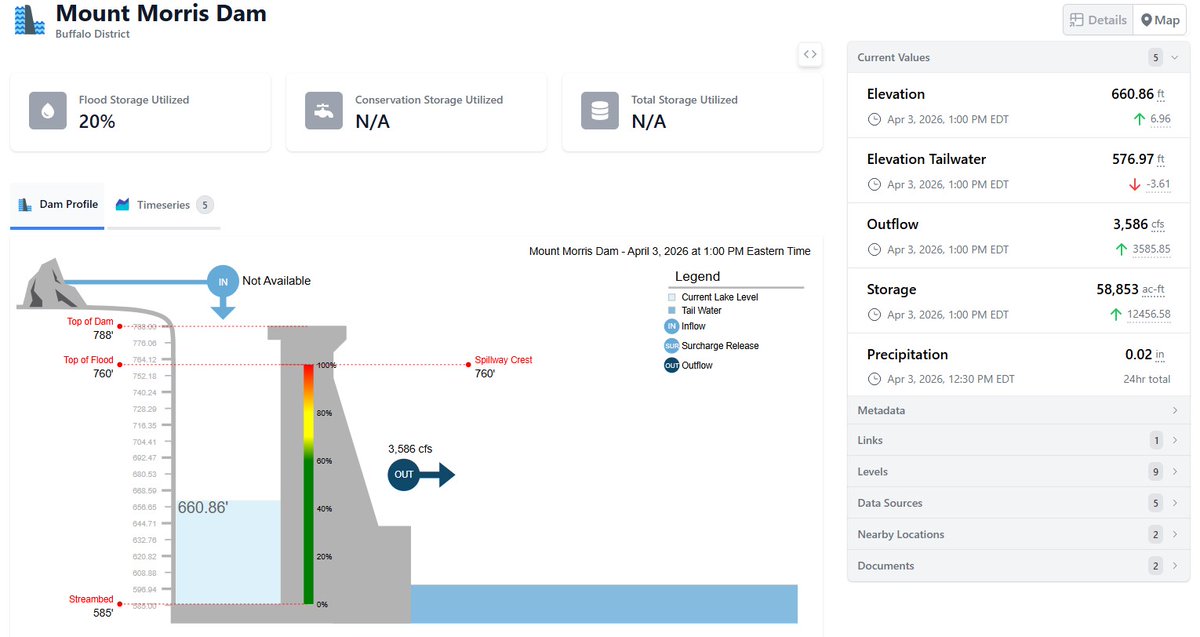1200x637 pixels.
Task: Open the Dam Profile tab
Action: point(58,205)
